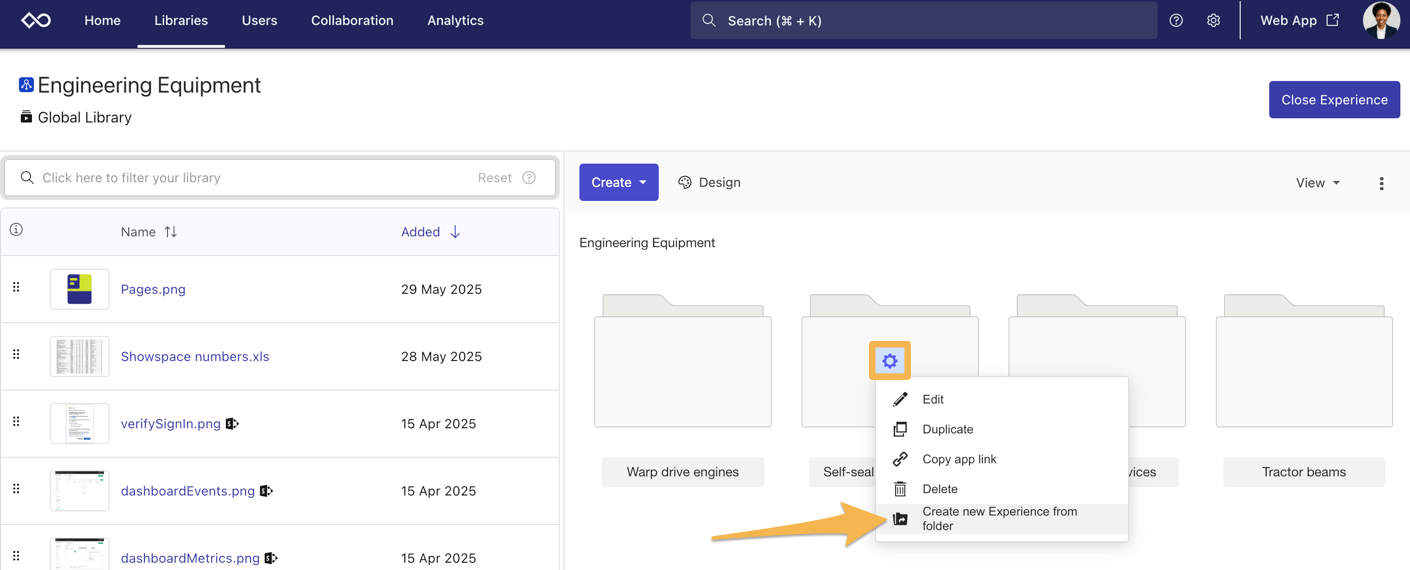Open the View dropdown menu
Screen dimensions: 1410x570
[x=1317, y=183]
